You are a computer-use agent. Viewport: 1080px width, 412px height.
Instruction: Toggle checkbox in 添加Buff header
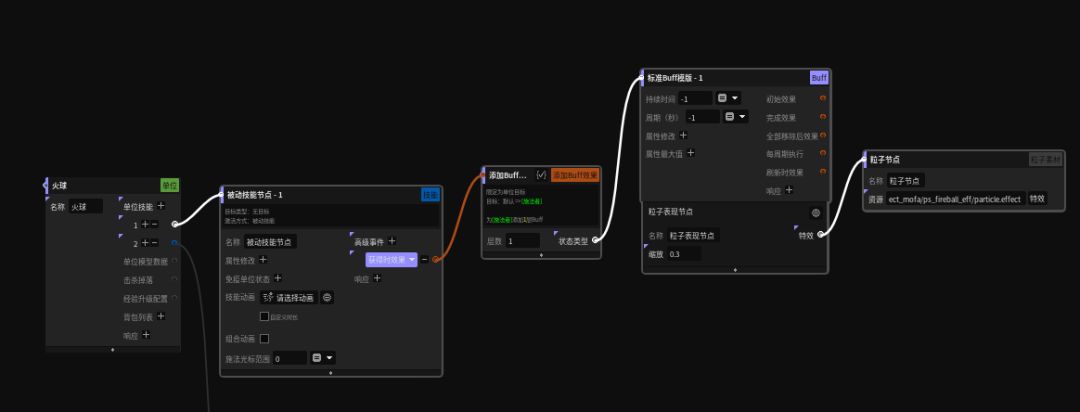(x=541, y=175)
